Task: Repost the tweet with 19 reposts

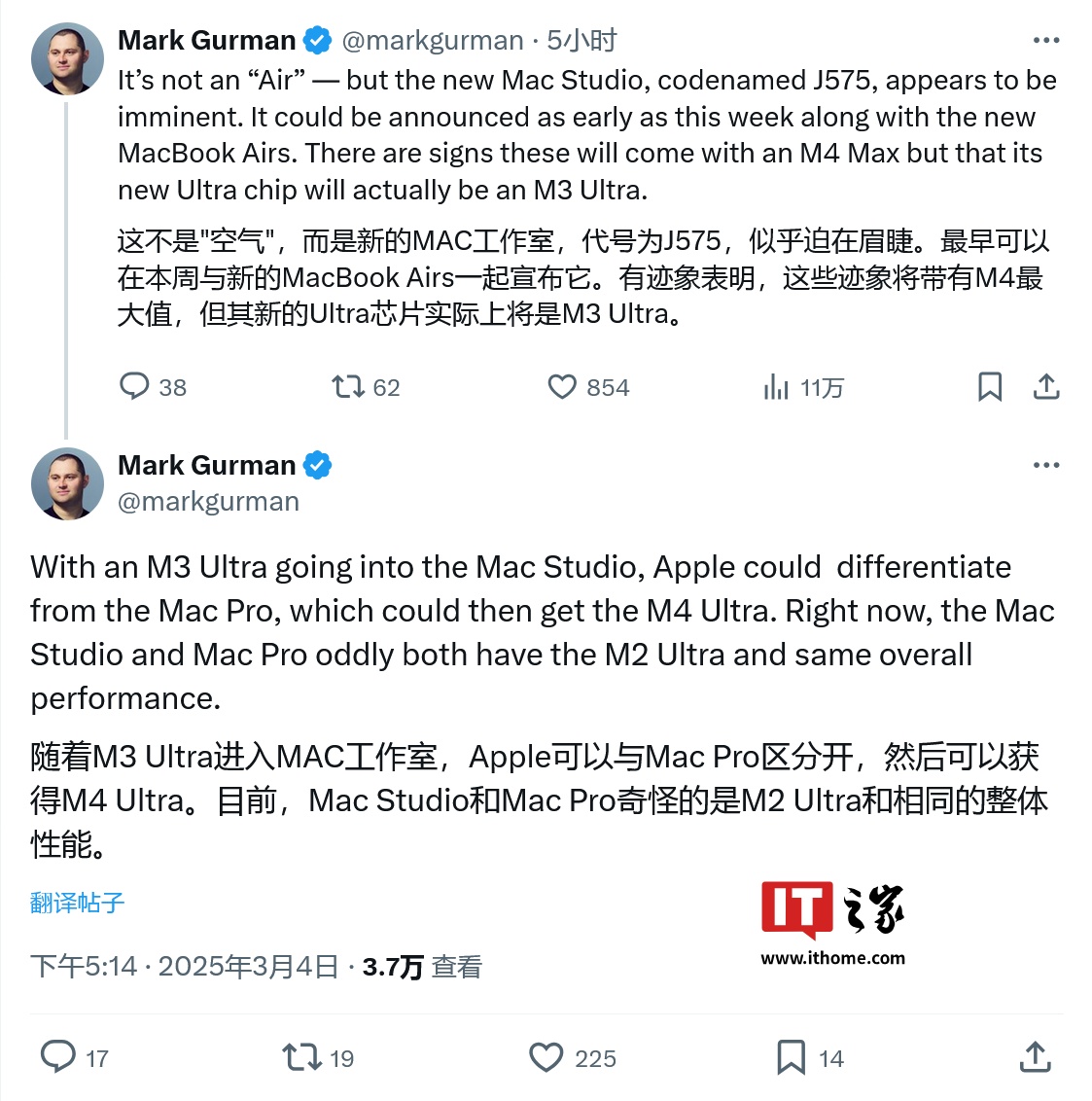Action: pyautogui.click(x=301, y=1057)
